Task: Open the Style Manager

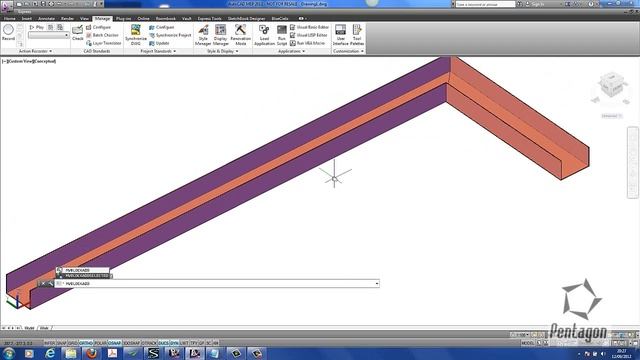Action: pos(203,35)
